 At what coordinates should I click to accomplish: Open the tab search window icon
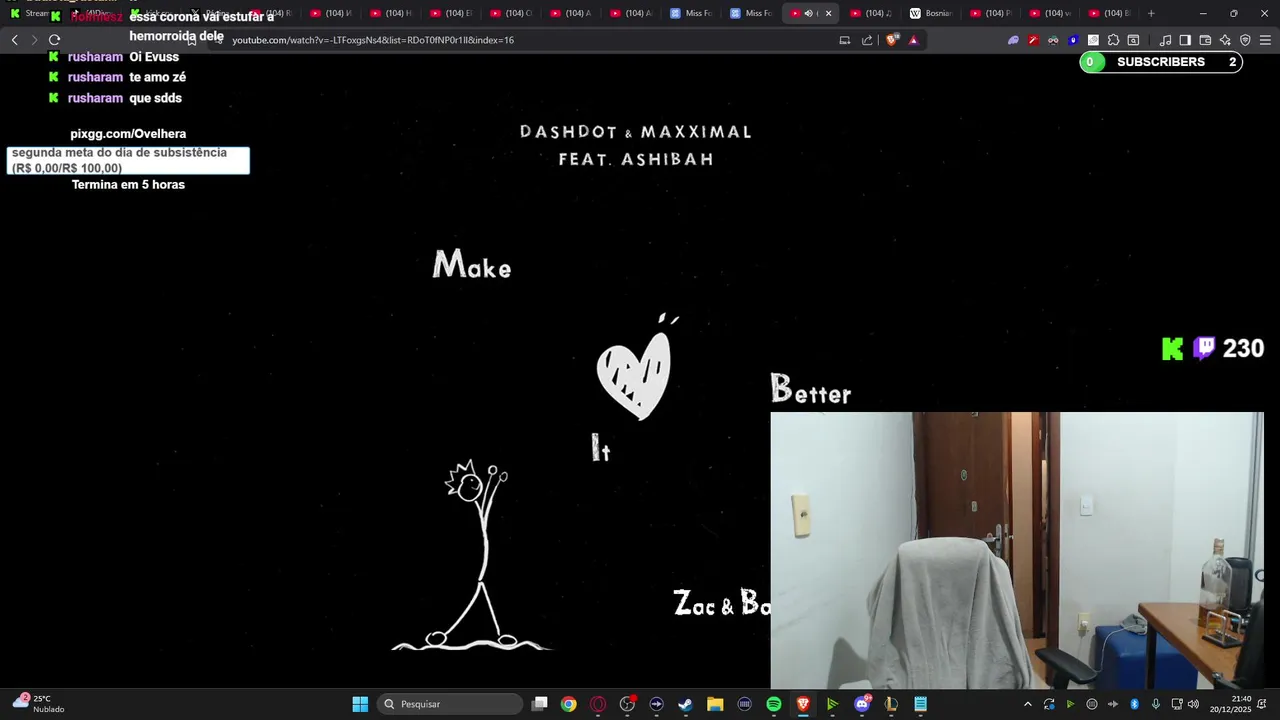[x=1133, y=40]
